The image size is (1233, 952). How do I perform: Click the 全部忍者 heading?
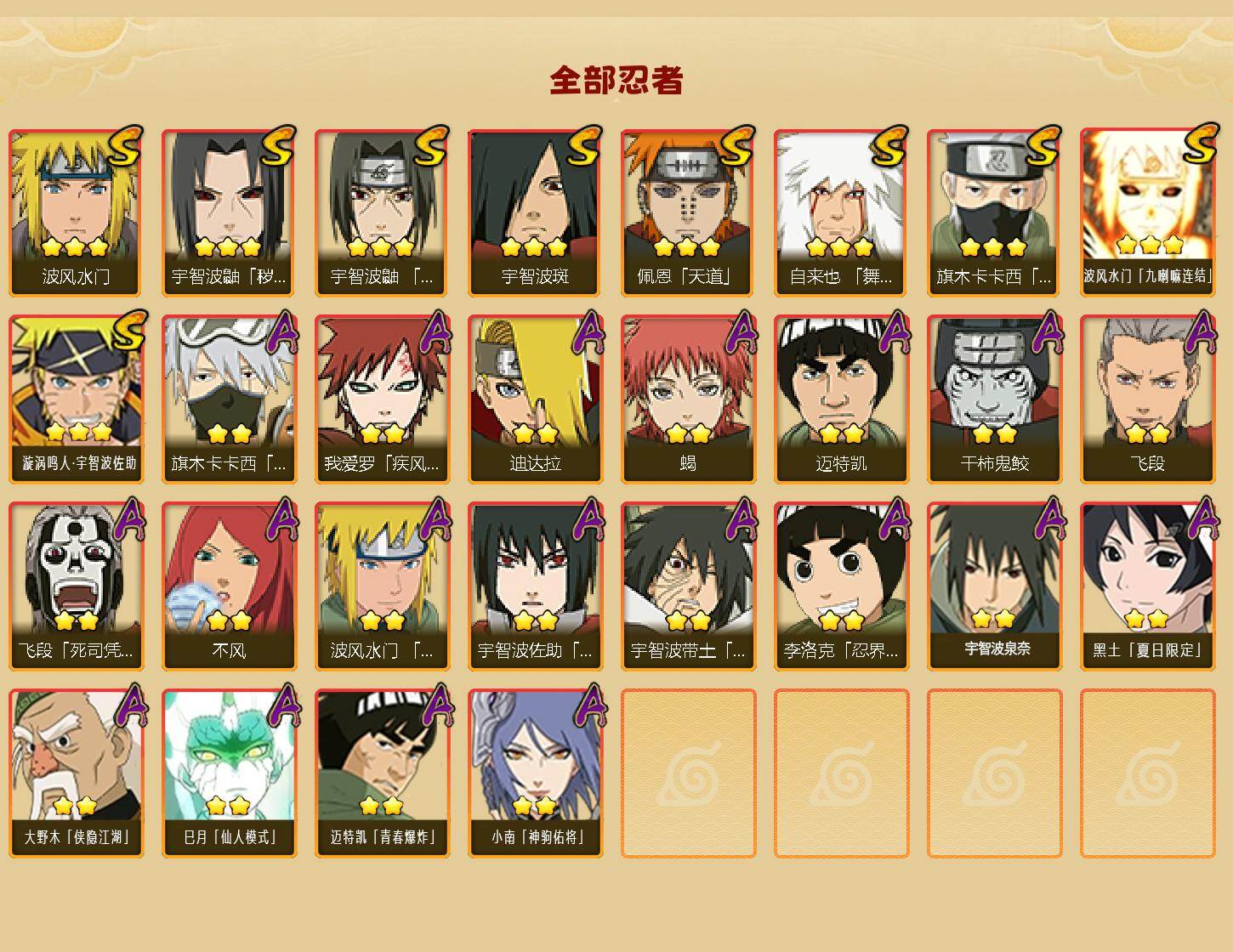616,81
